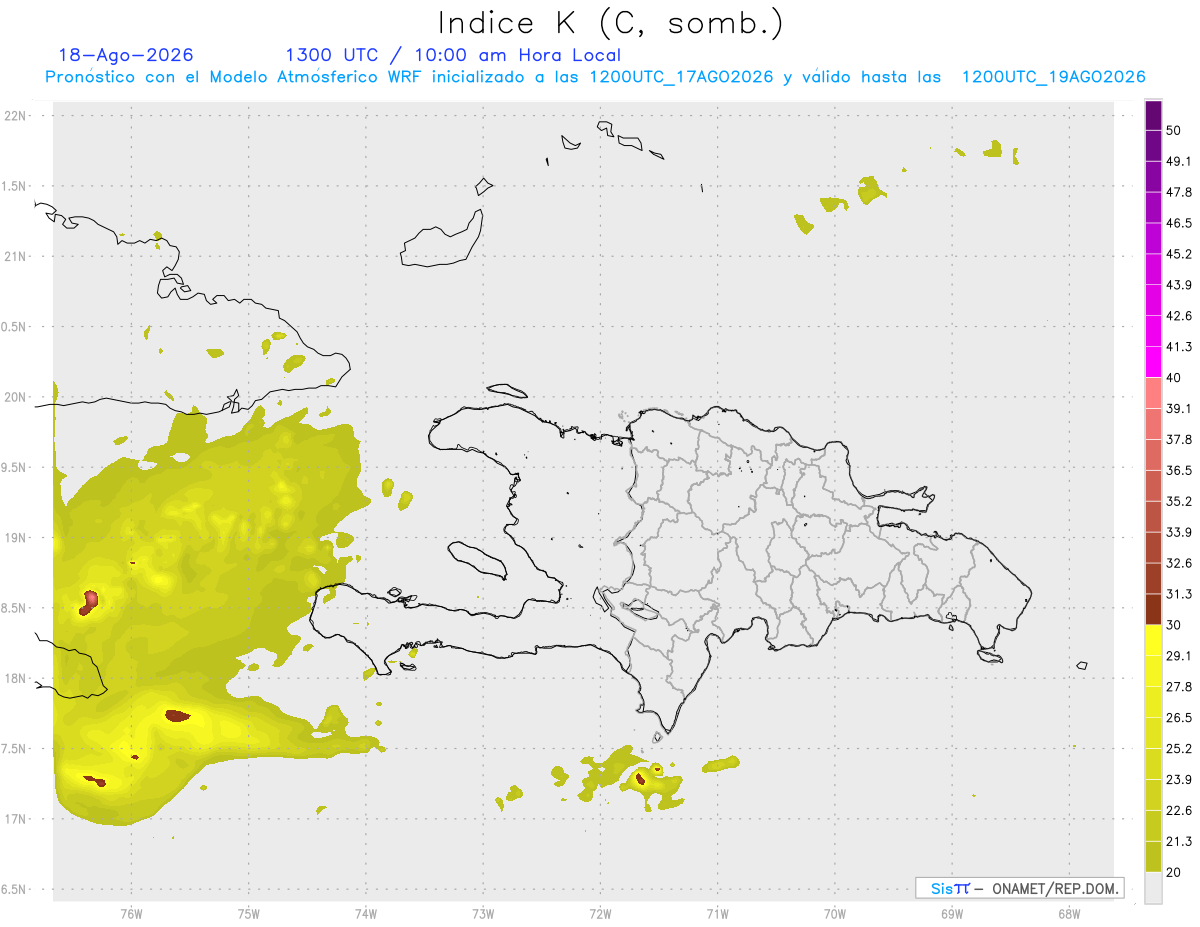Click the colorbar label "39.1"
The image size is (1200, 927).
coord(1179,409)
